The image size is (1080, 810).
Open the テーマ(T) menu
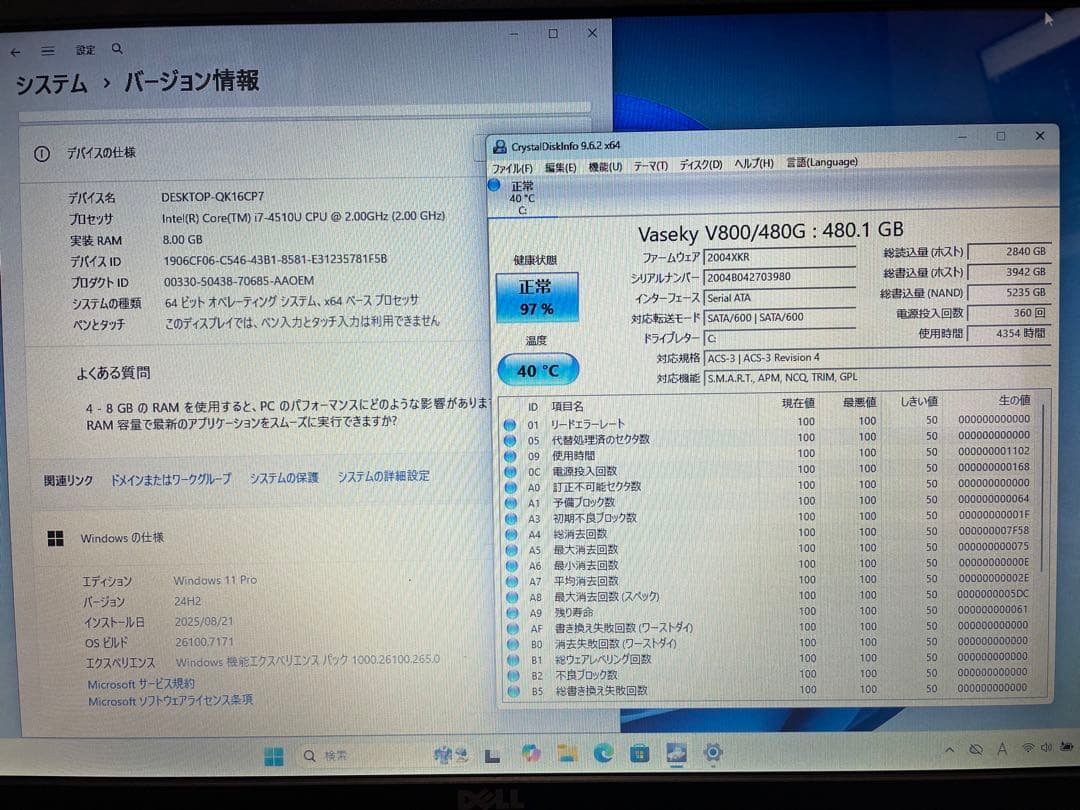(650, 165)
